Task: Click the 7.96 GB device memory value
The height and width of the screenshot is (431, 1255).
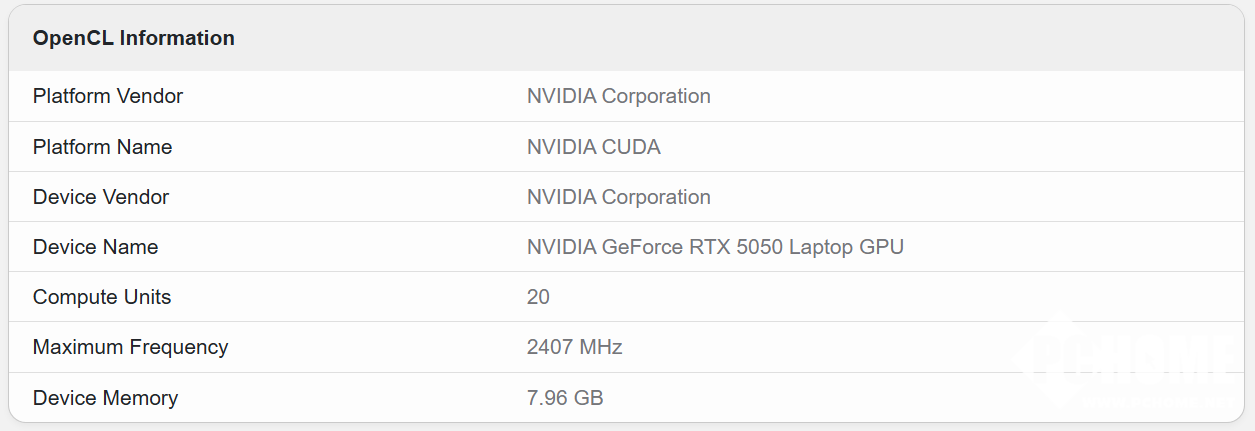Action: (565, 398)
